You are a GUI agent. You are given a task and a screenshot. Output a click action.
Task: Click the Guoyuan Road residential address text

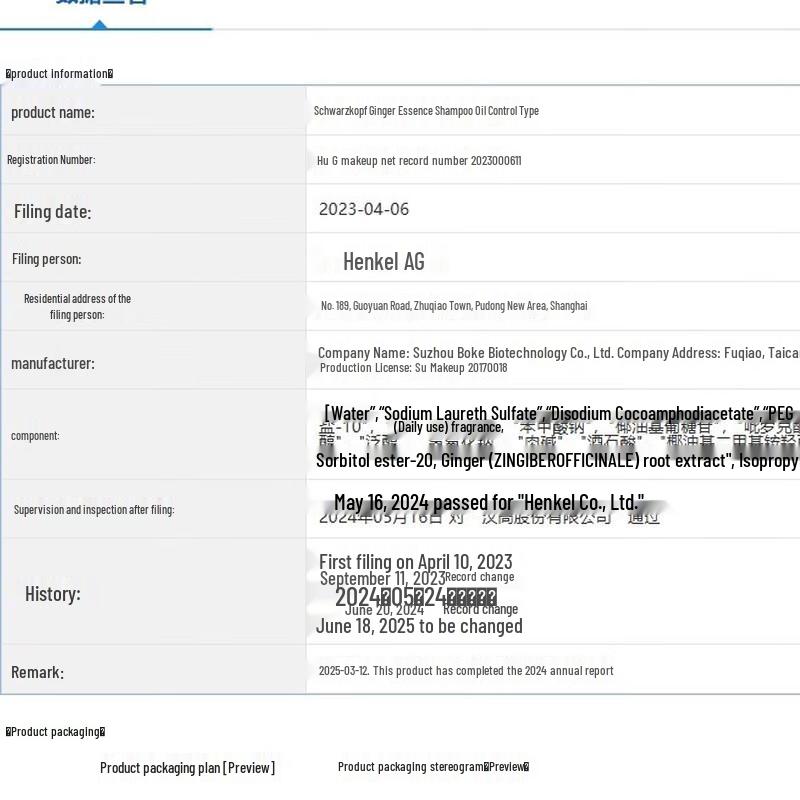click(454, 306)
